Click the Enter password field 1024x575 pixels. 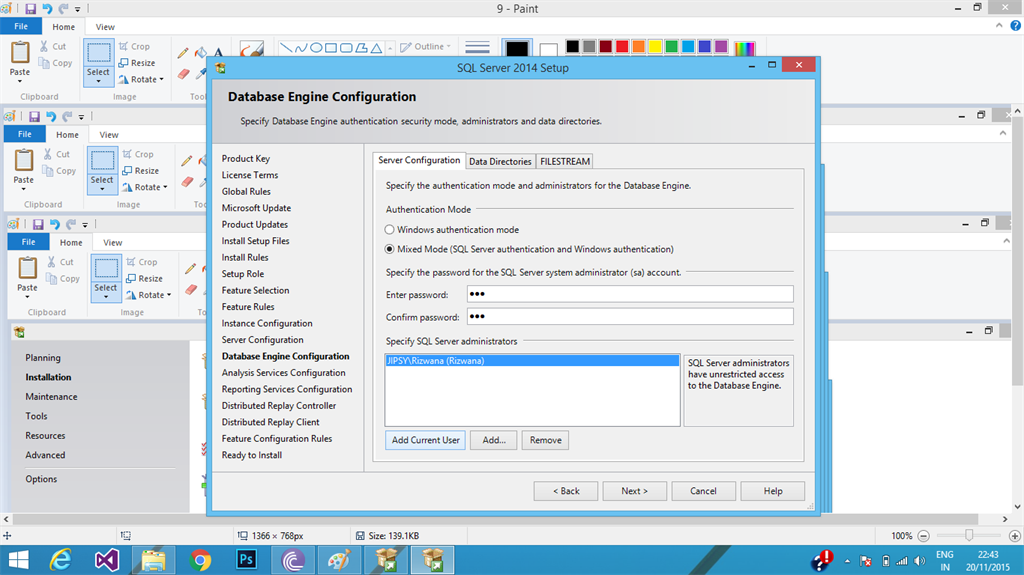coord(630,294)
